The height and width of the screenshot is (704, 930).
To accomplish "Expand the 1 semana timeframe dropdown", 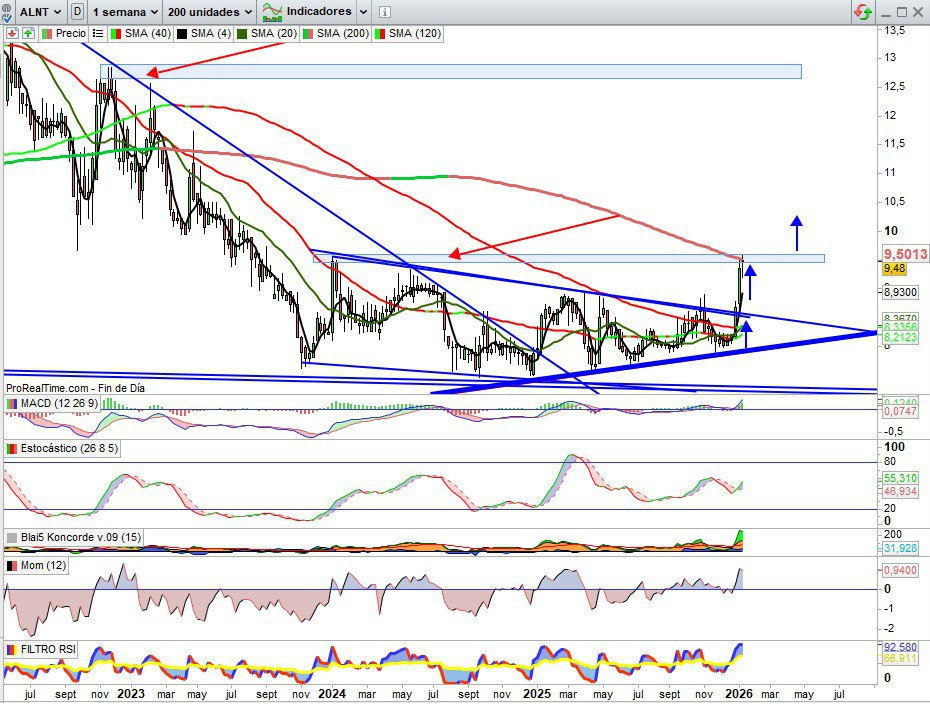I will [126, 12].
